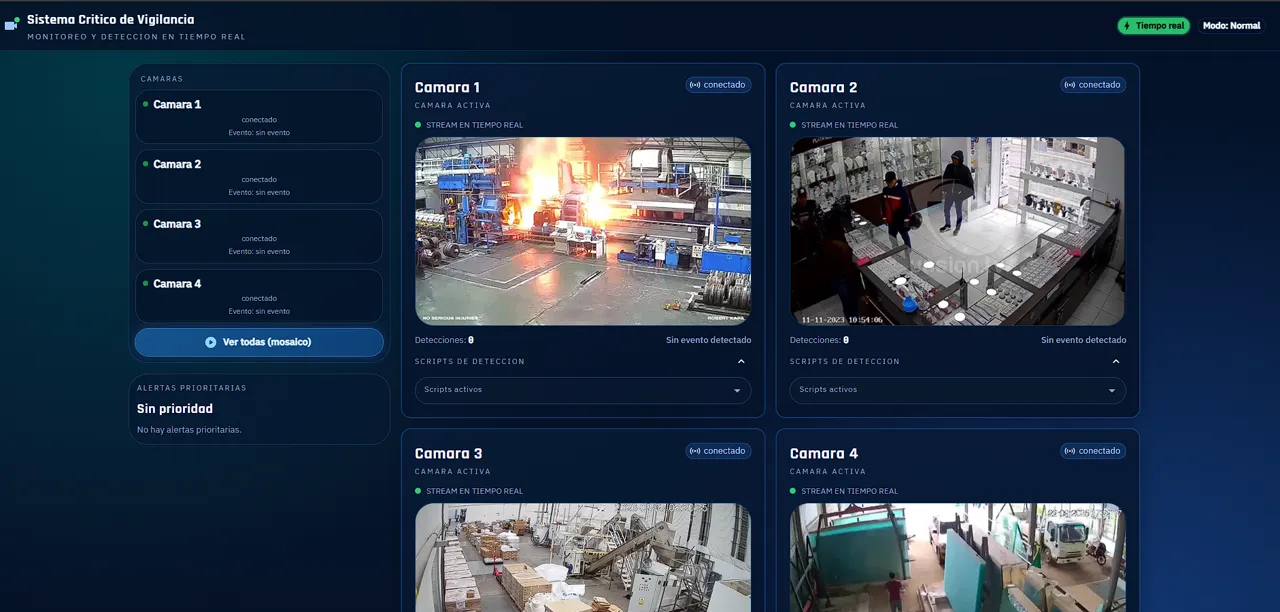Click the conectado badge on Camara 3 card
Viewport: 1280px width, 612px height.
[718, 451]
